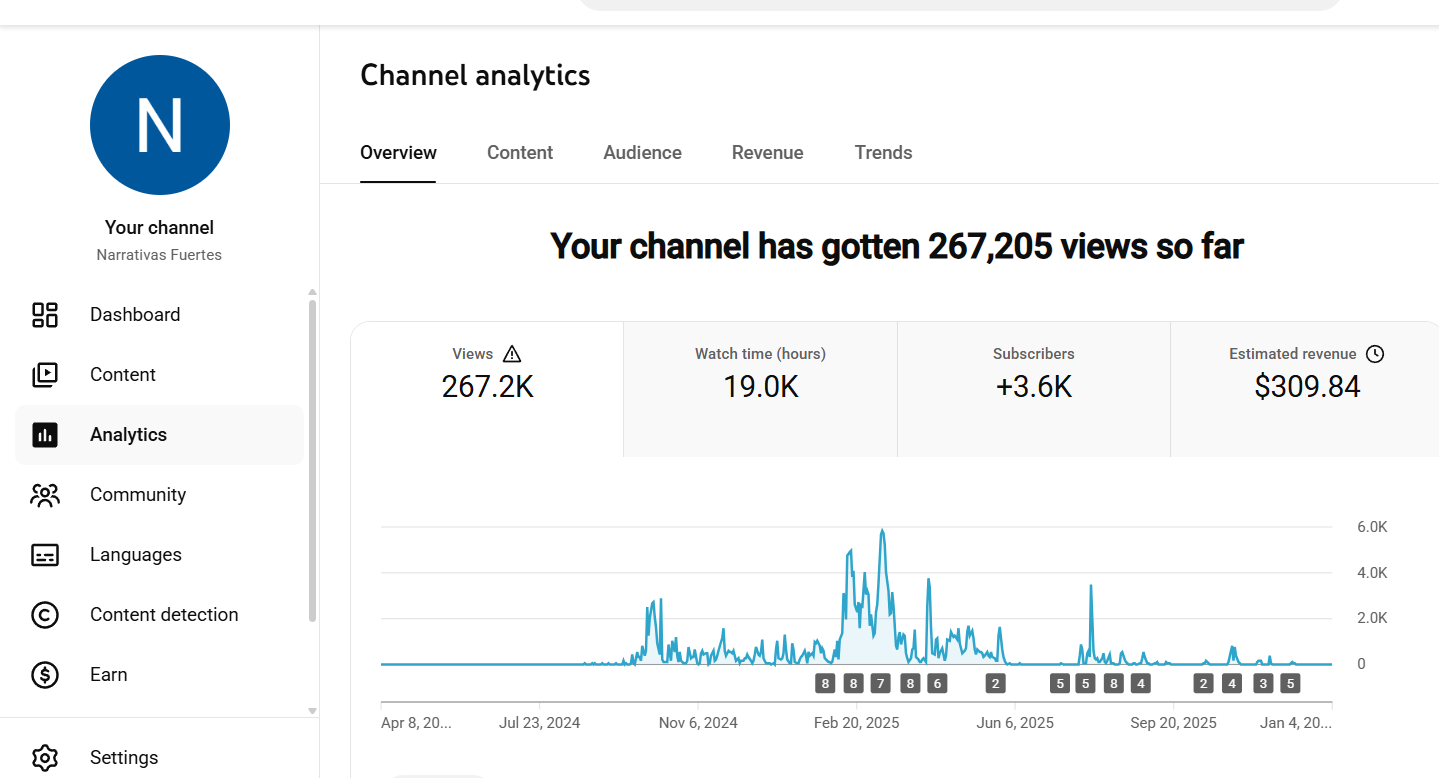Screen dimensions: 1439x778
Task: Click the chart marker labeled 6
Action: pos(936,684)
